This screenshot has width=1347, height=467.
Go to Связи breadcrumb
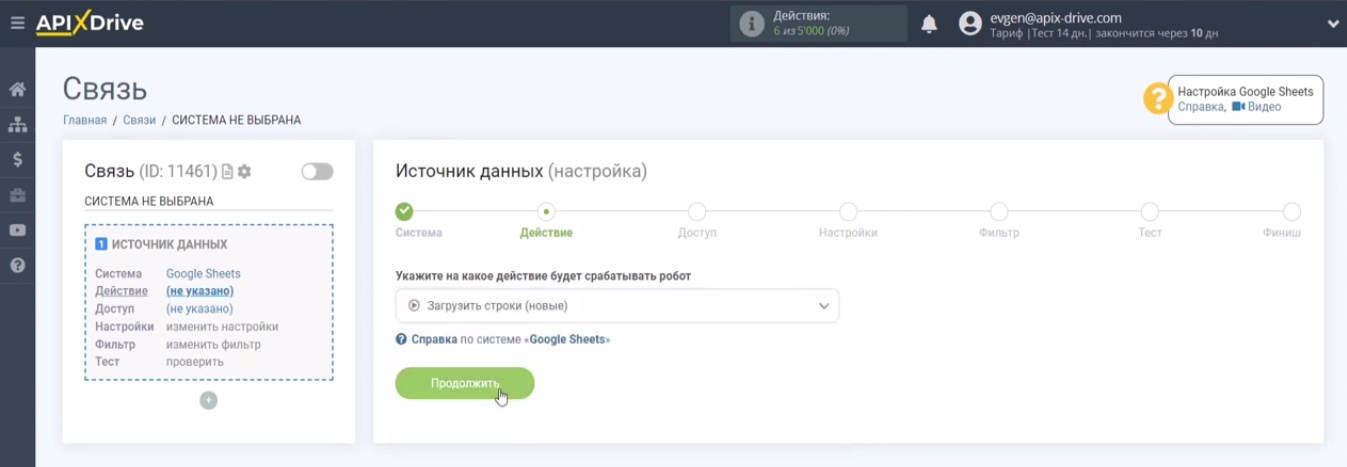(x=139, y=120)
